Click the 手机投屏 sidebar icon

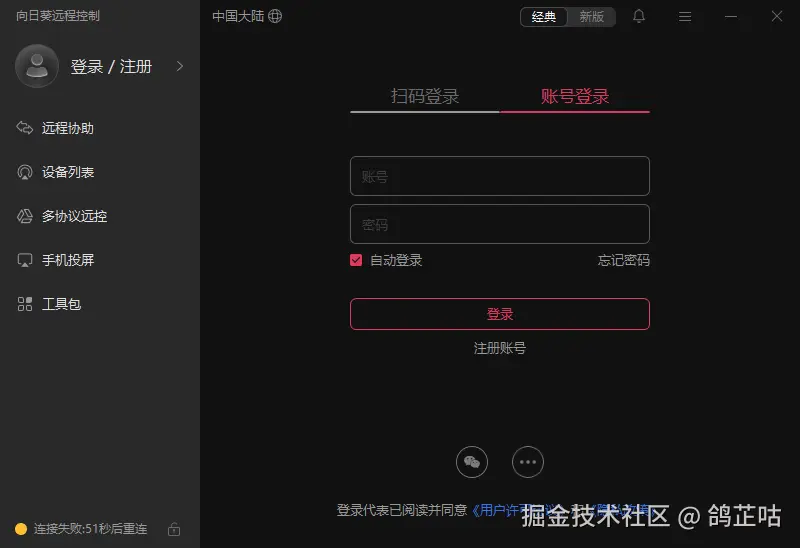pyautogui.click(x=24, y=260)
